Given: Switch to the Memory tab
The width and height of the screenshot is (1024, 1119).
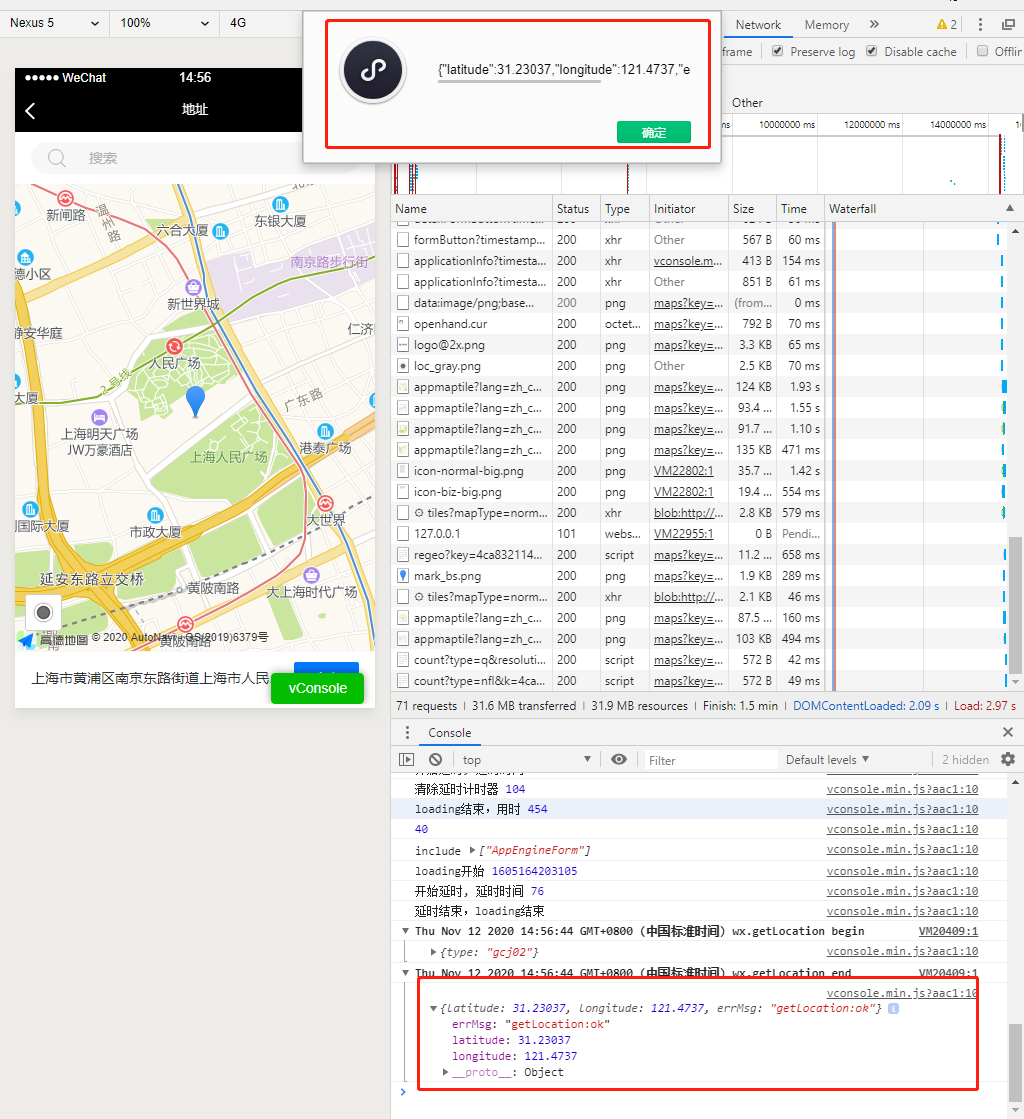Looking at the screenshot, I should click(827, 24).
